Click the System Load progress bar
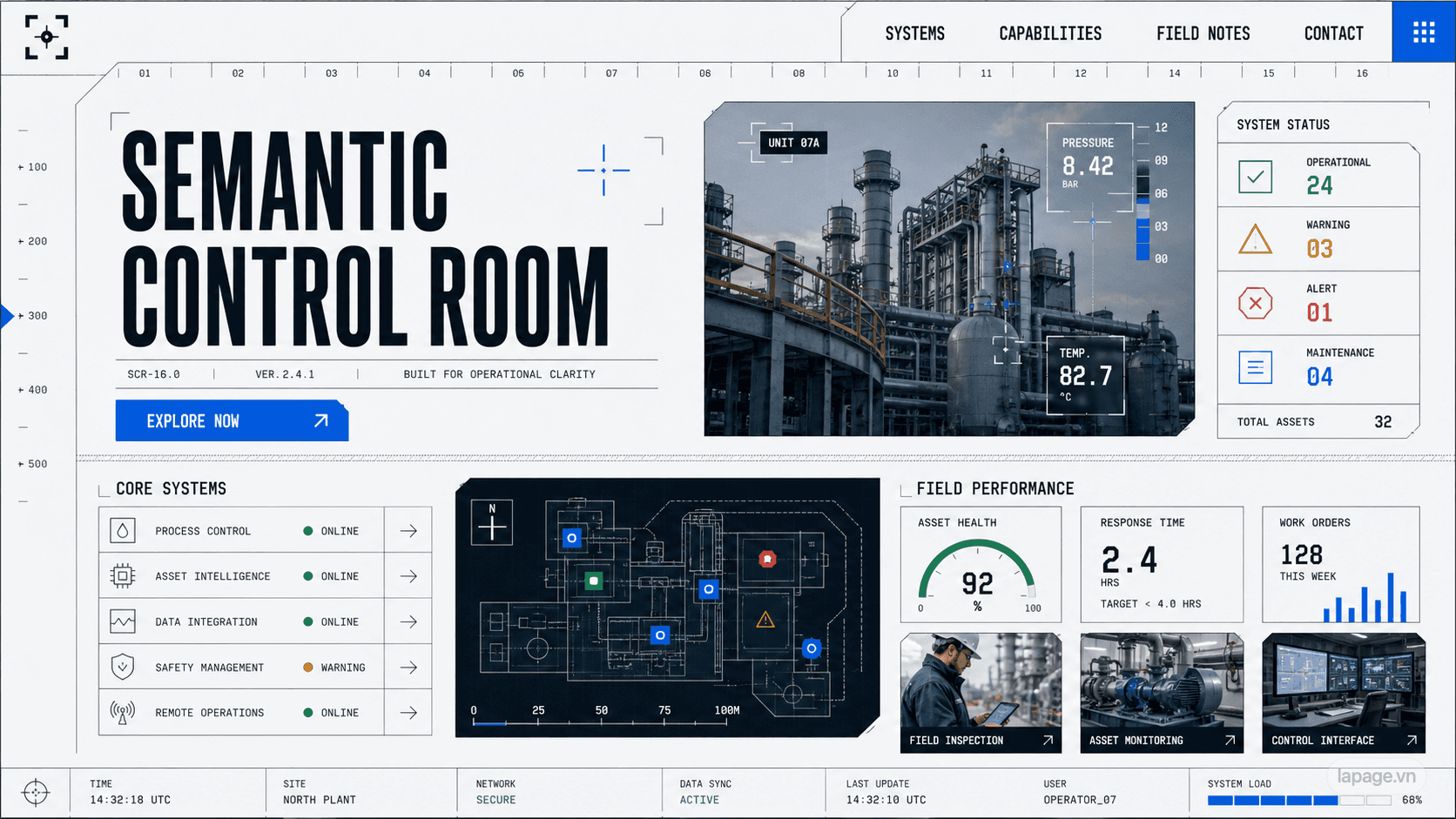Screen dimensions: 1456x819 pyautogui.click(x=1298, y=800)
